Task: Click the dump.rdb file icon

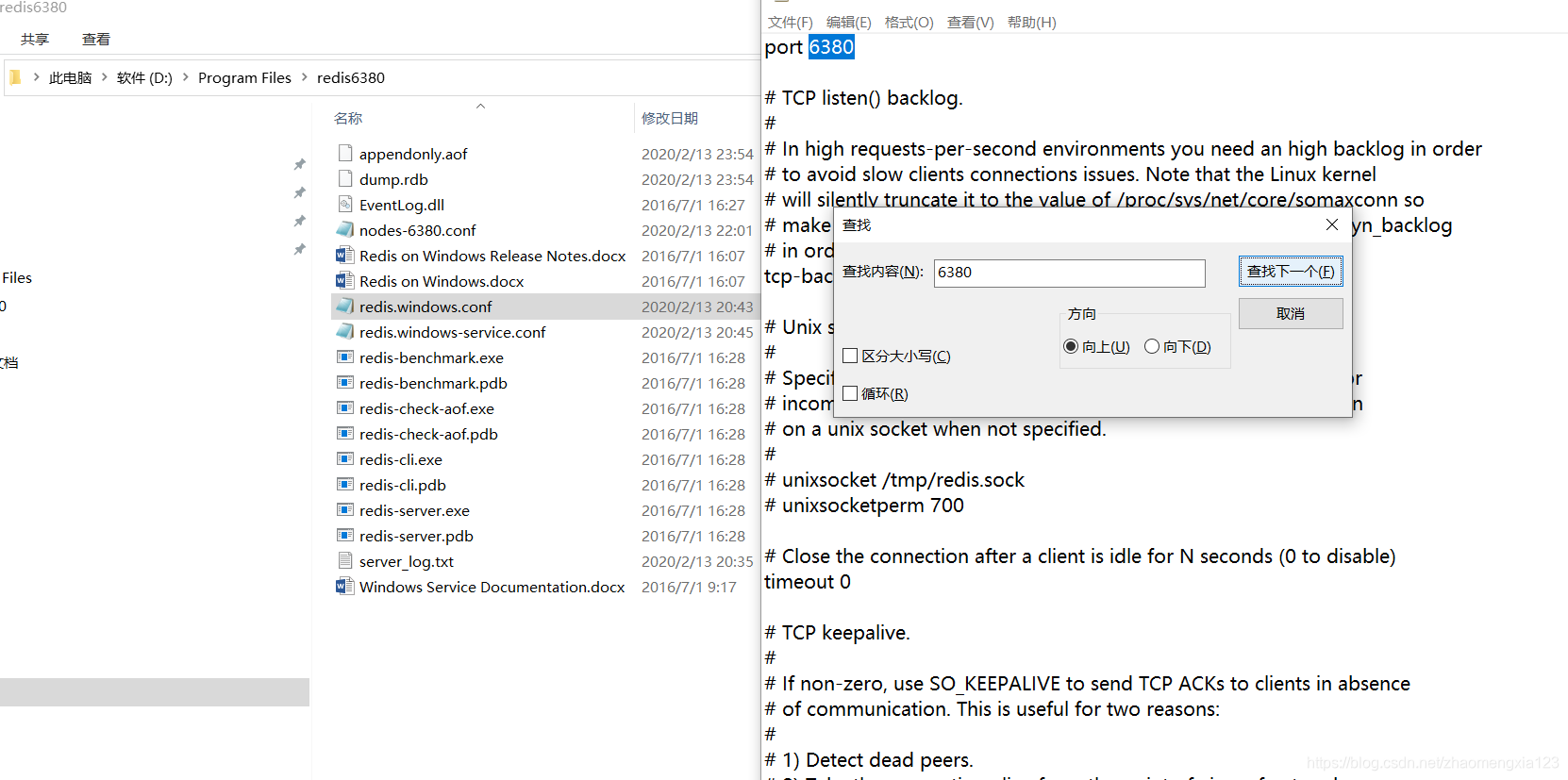Action: [x=345, y=178]
